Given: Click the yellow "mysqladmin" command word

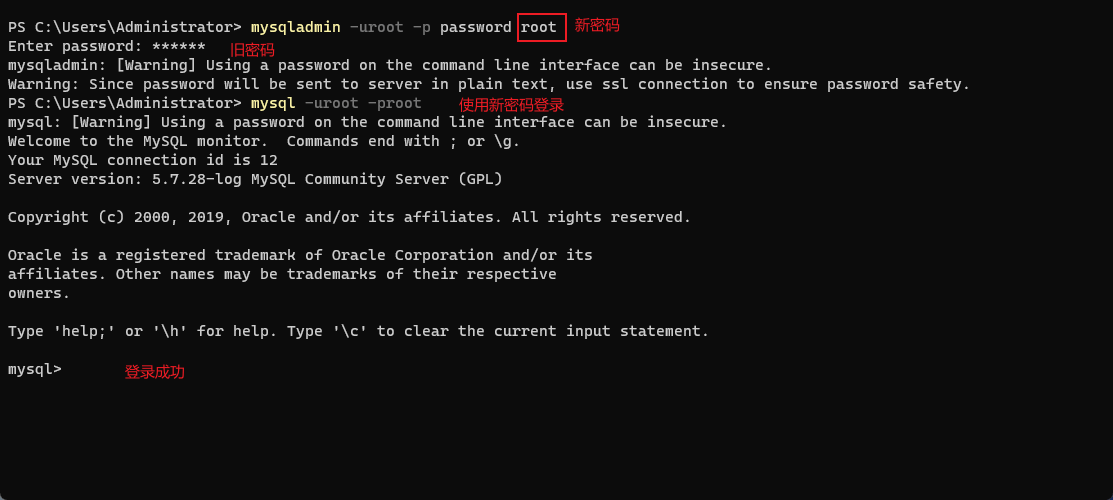Looking at the screenshot, I should (x=295, y=28).
